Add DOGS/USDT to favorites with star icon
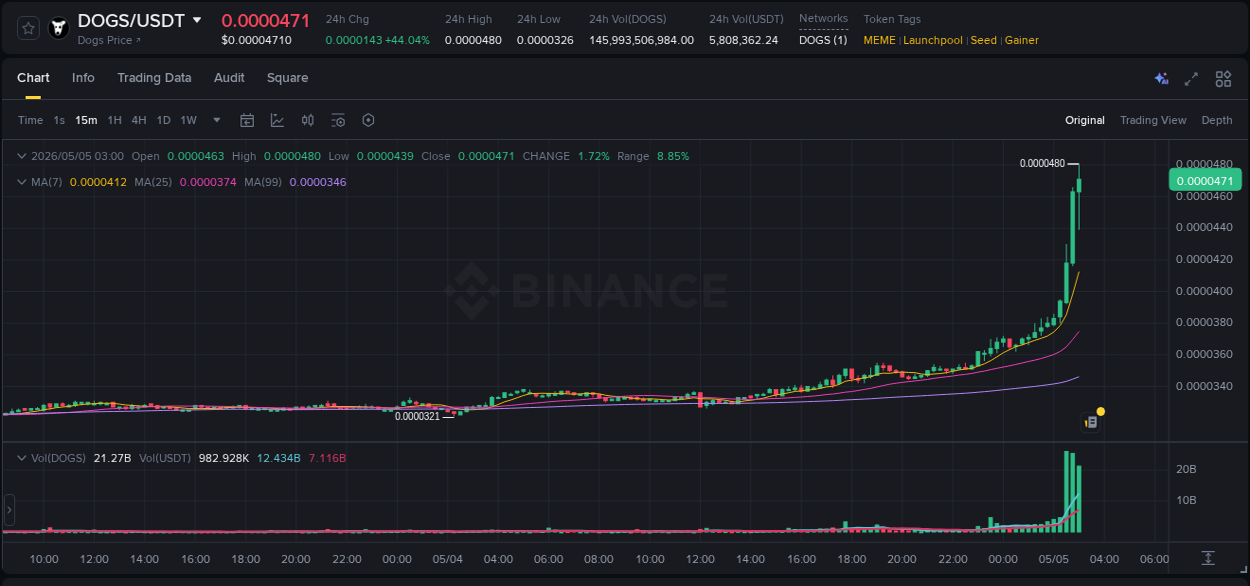 pyautogui.click(x=29, y=28)
